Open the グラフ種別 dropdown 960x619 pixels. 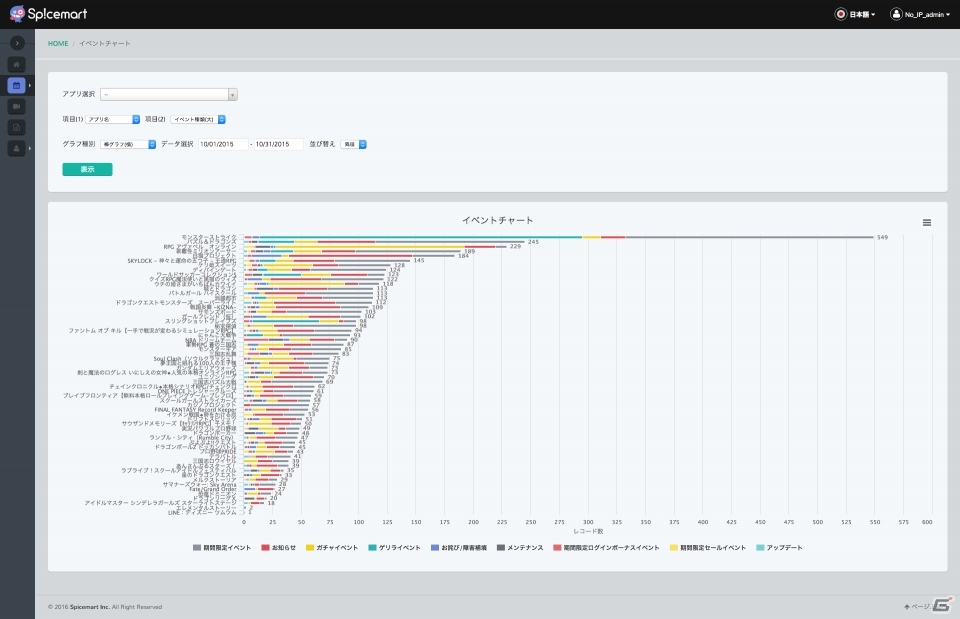point(128,144)
